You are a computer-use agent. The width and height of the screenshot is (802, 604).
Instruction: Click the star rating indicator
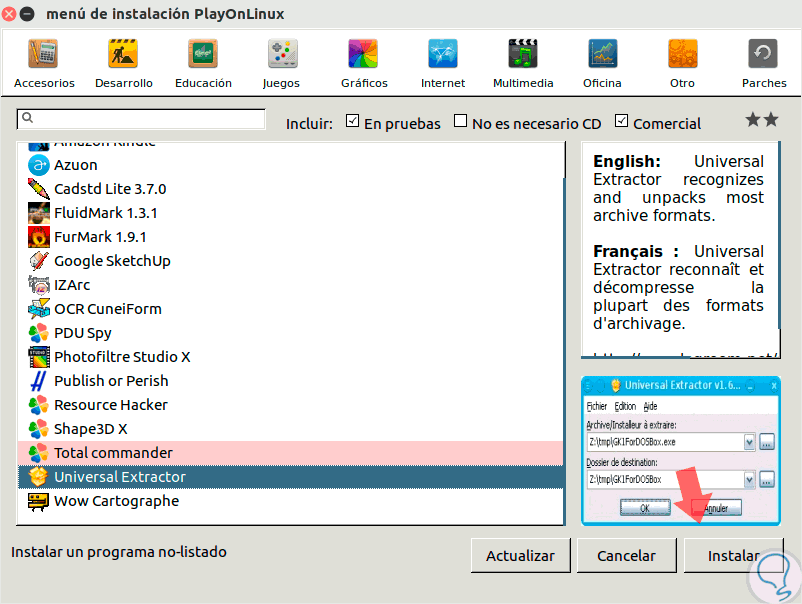(762, 120)
